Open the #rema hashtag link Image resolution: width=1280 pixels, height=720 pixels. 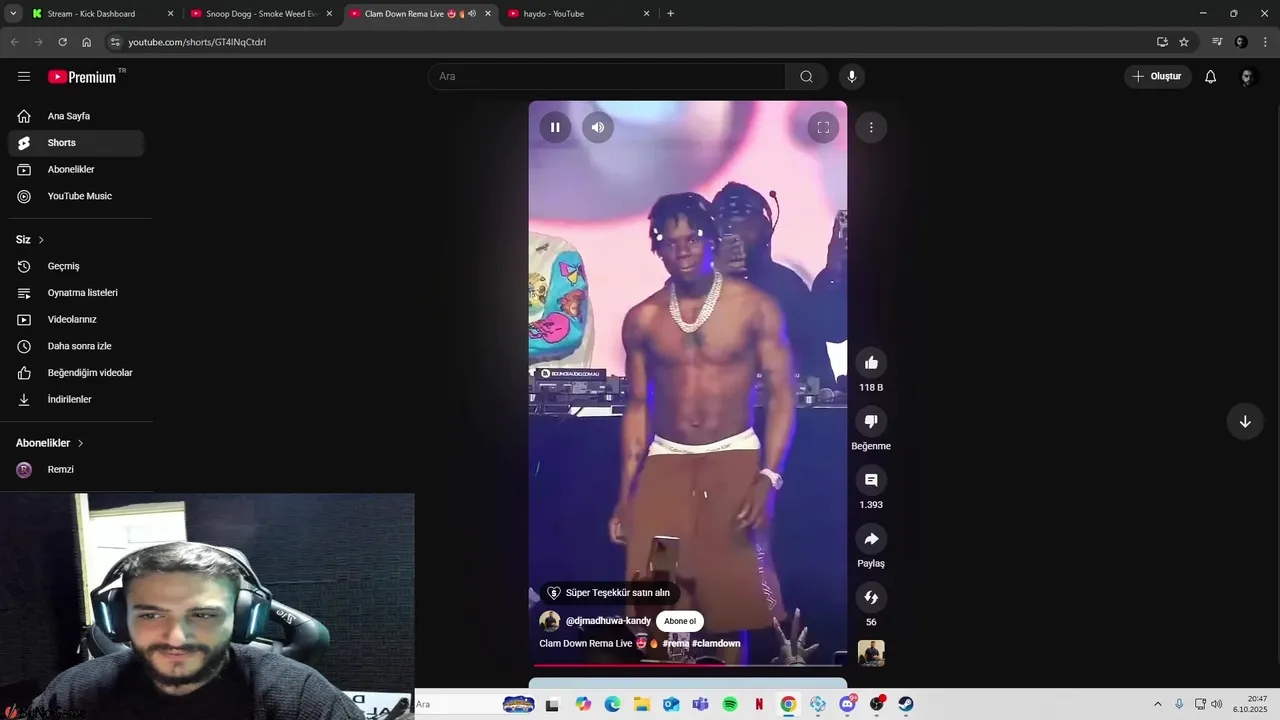[x=675, y=643]
